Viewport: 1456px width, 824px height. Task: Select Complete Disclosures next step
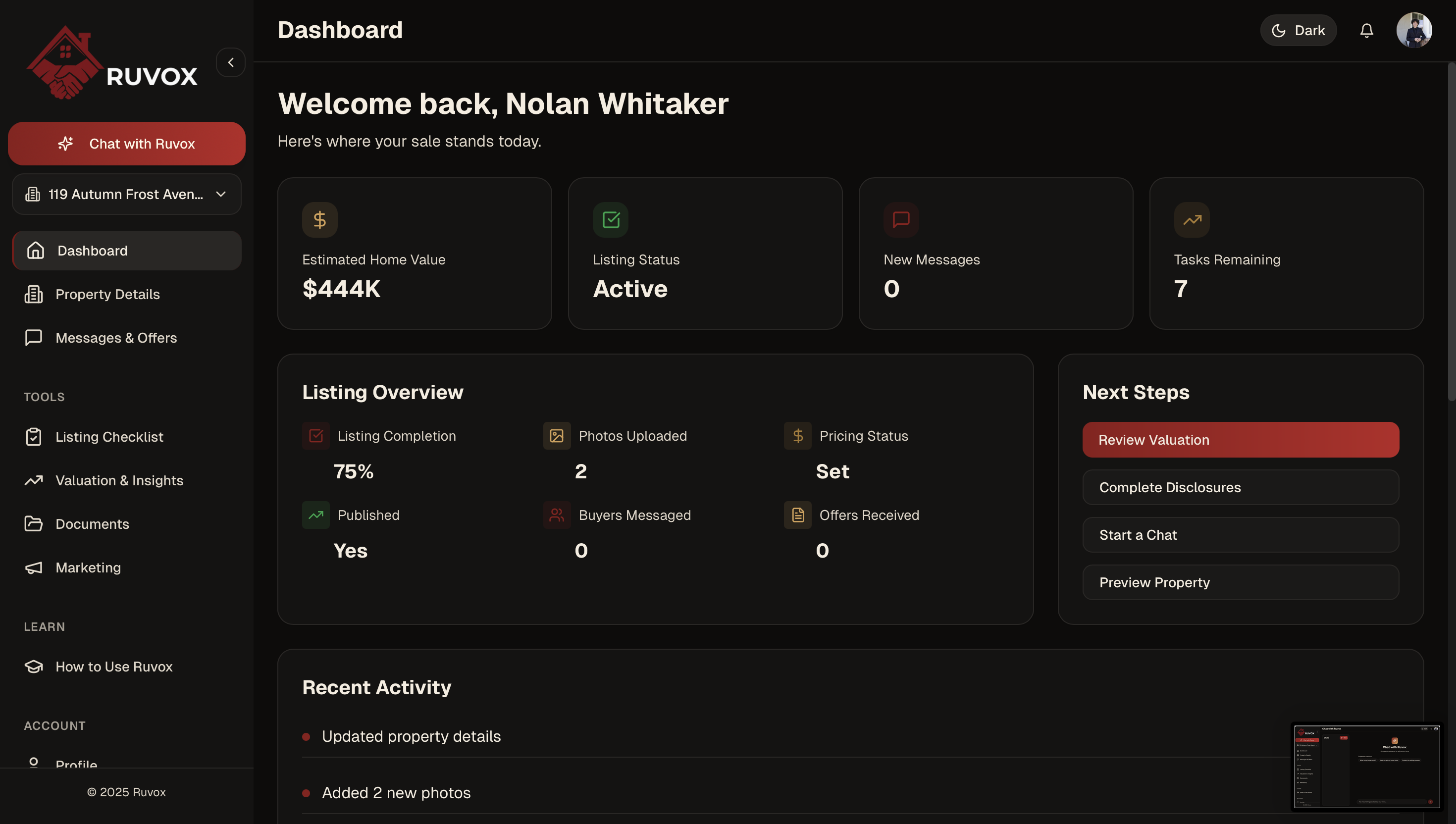1241,487
